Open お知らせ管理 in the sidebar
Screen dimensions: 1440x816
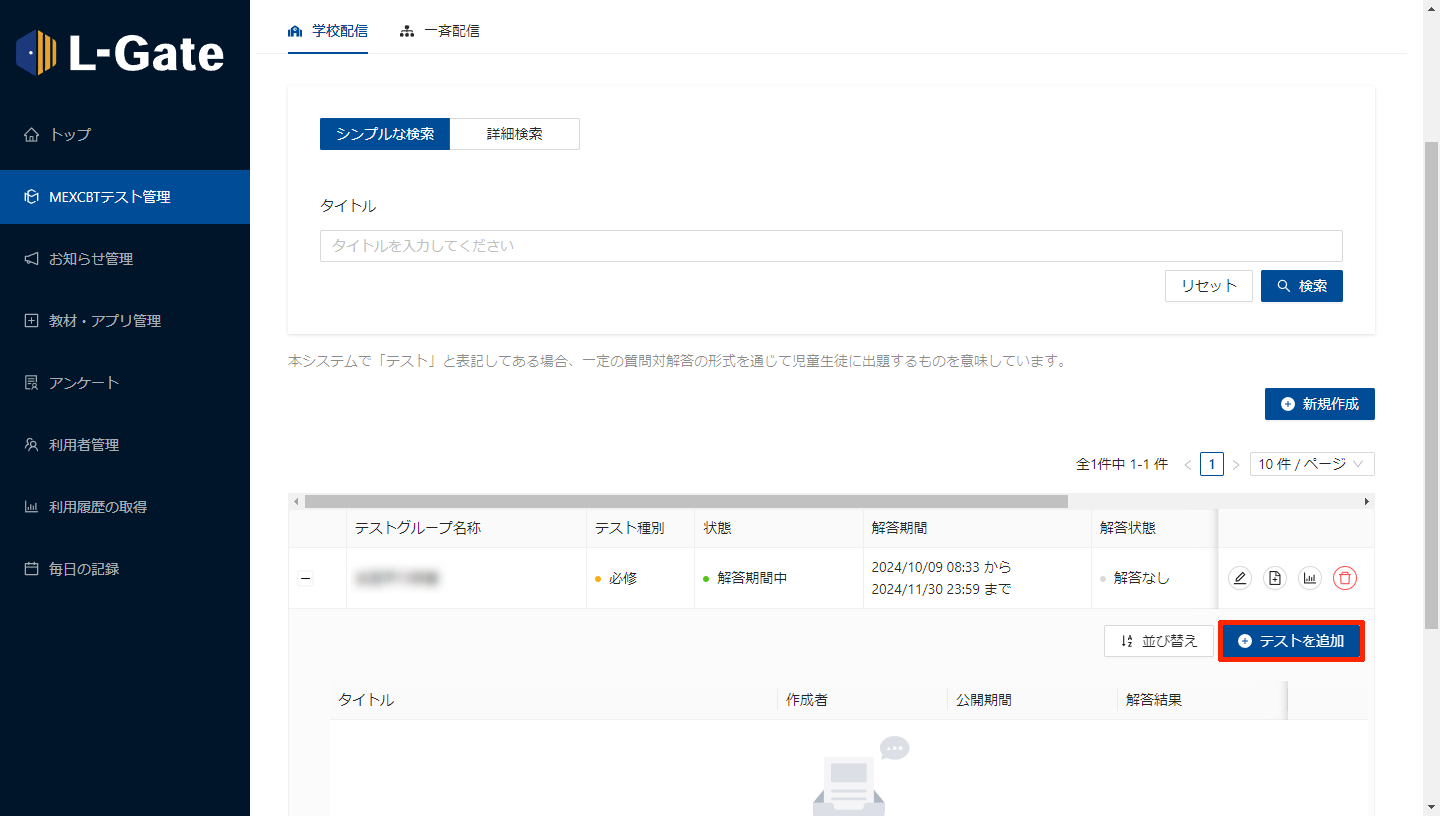point(90,259)
